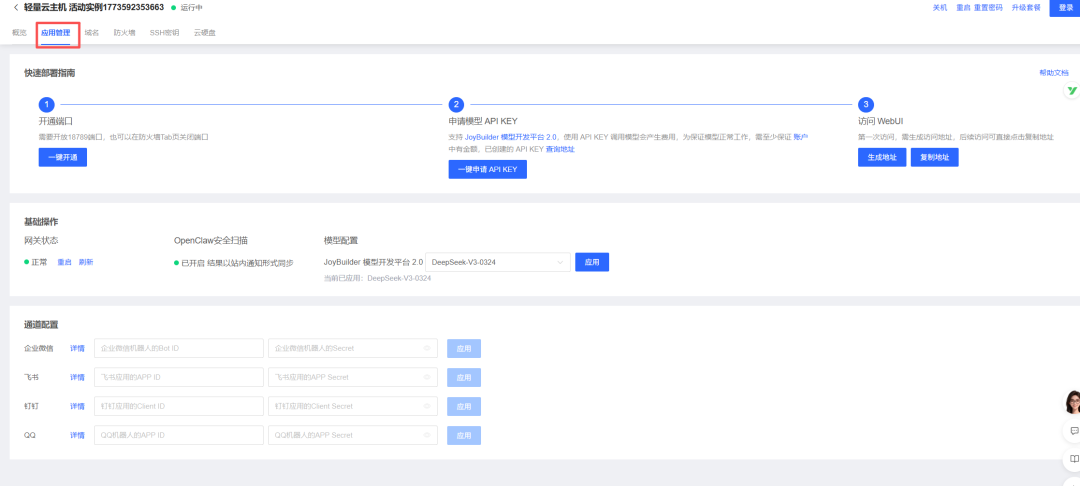The image size is (1080, 486).
Task: Focus the 飞书 APP Secret field
Action: click(x=353, y=377)
